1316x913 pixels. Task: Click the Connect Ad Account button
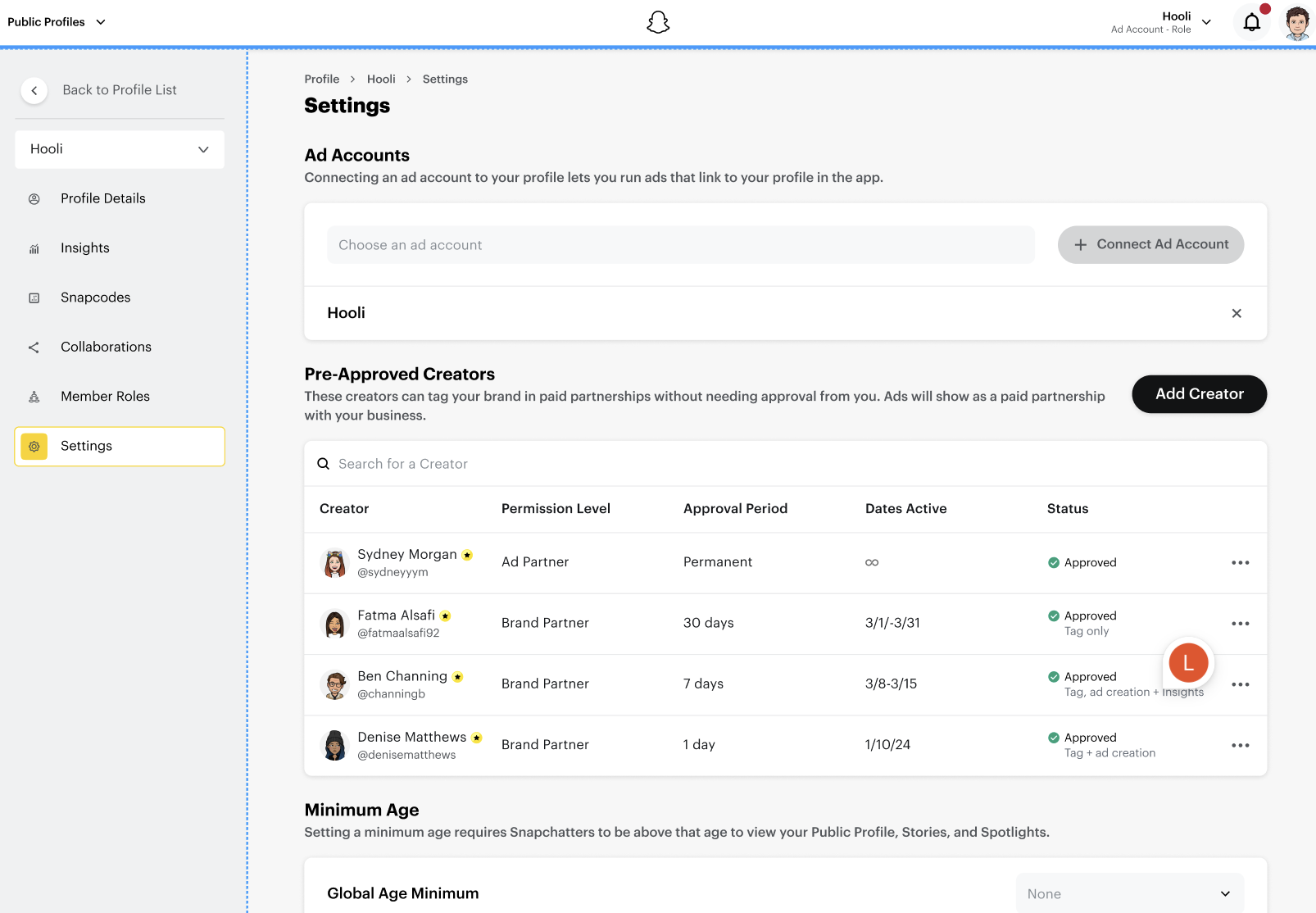1150,244
